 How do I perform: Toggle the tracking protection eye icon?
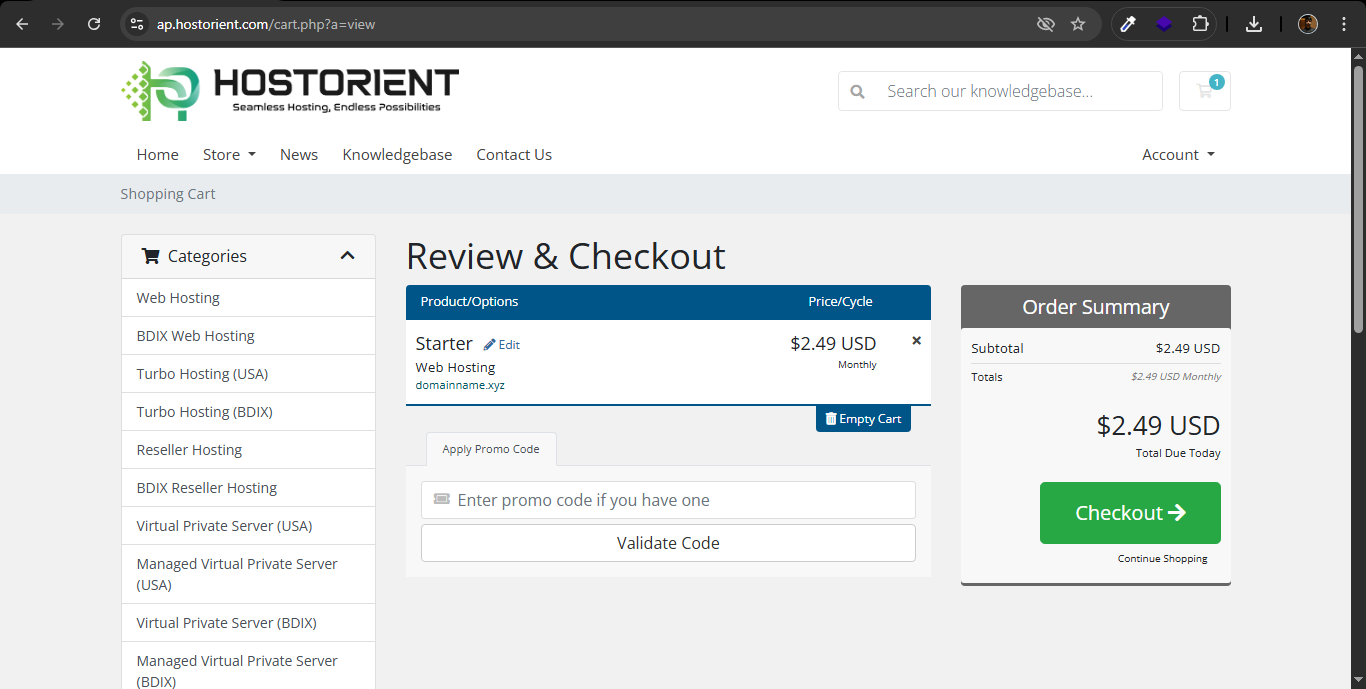pos(1046,24)
